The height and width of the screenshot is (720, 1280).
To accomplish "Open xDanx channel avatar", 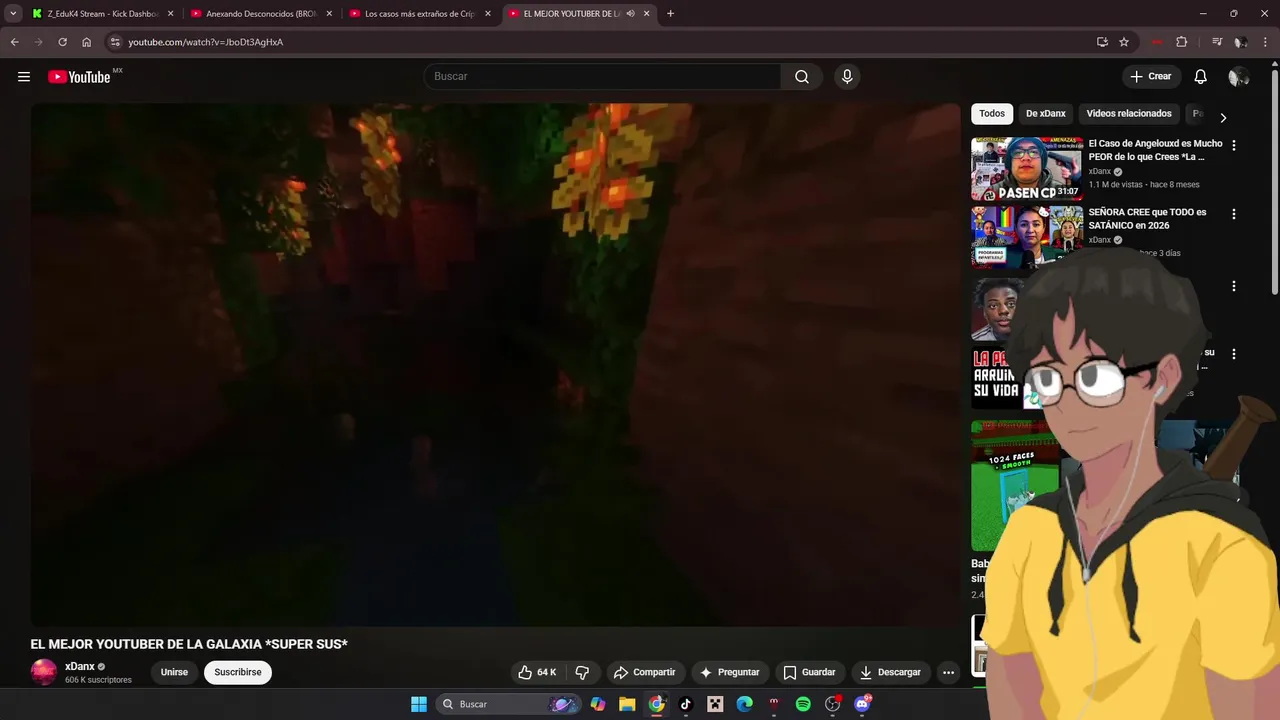I will click(44, 672).
